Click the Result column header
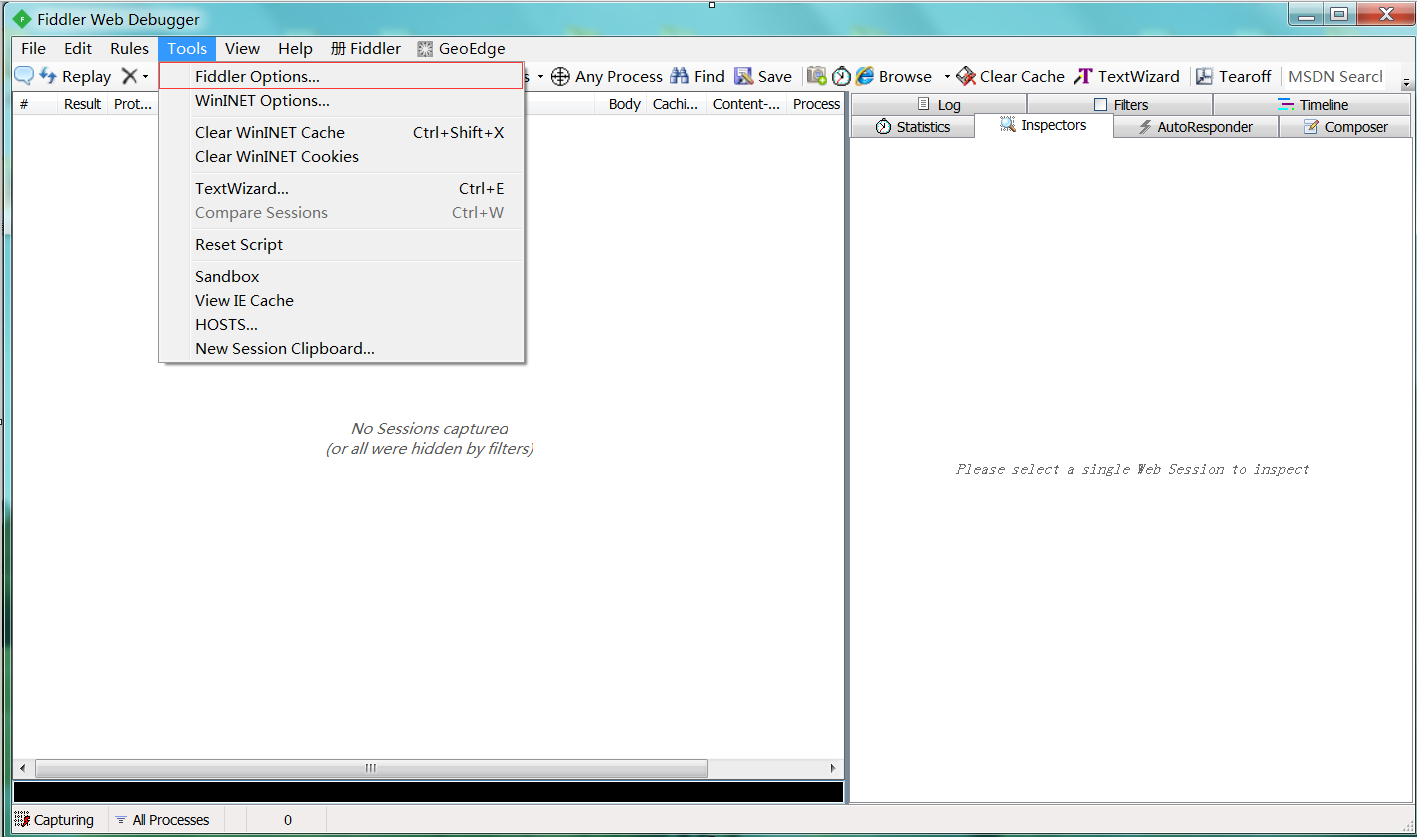 coord(82,104)
